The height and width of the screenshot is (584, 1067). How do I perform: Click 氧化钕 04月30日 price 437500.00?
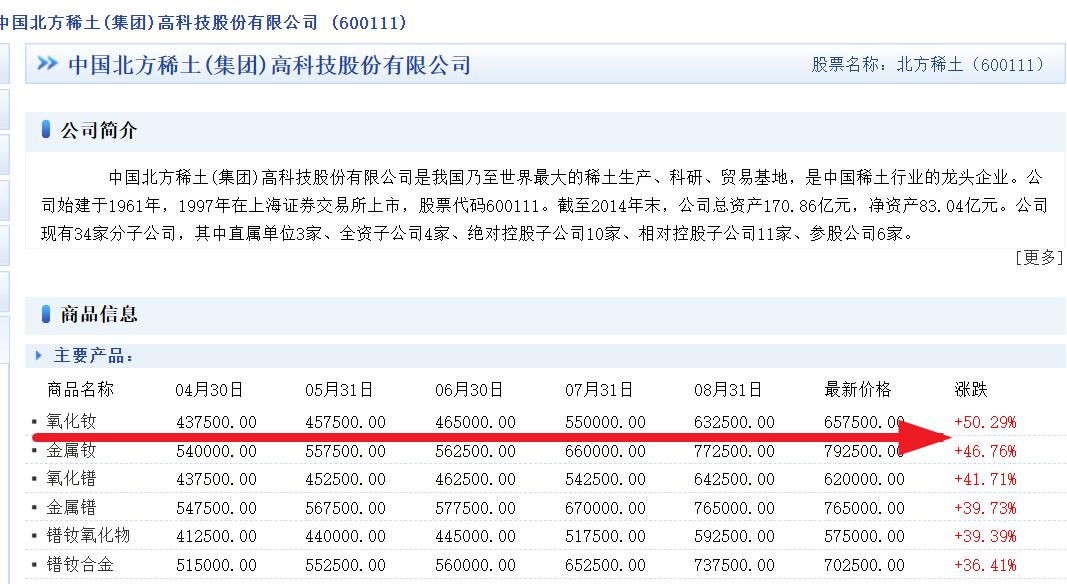(216, 423)
